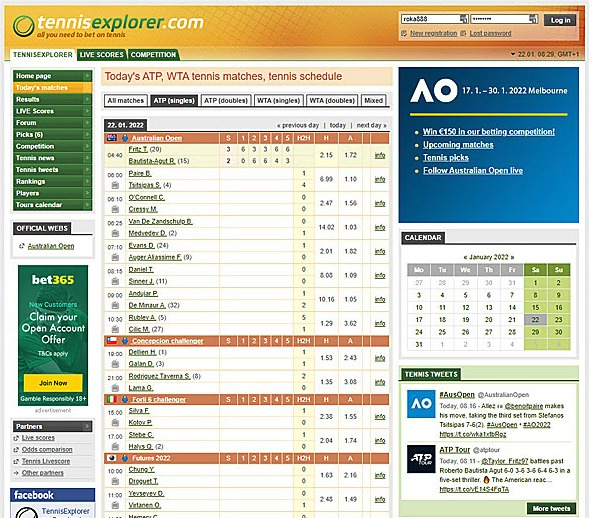Viewport: 590px width, 518px height.
Task: Click the AO avatar in Tennis Tweets
Action: pyautogui.click(x=421, y=404)
